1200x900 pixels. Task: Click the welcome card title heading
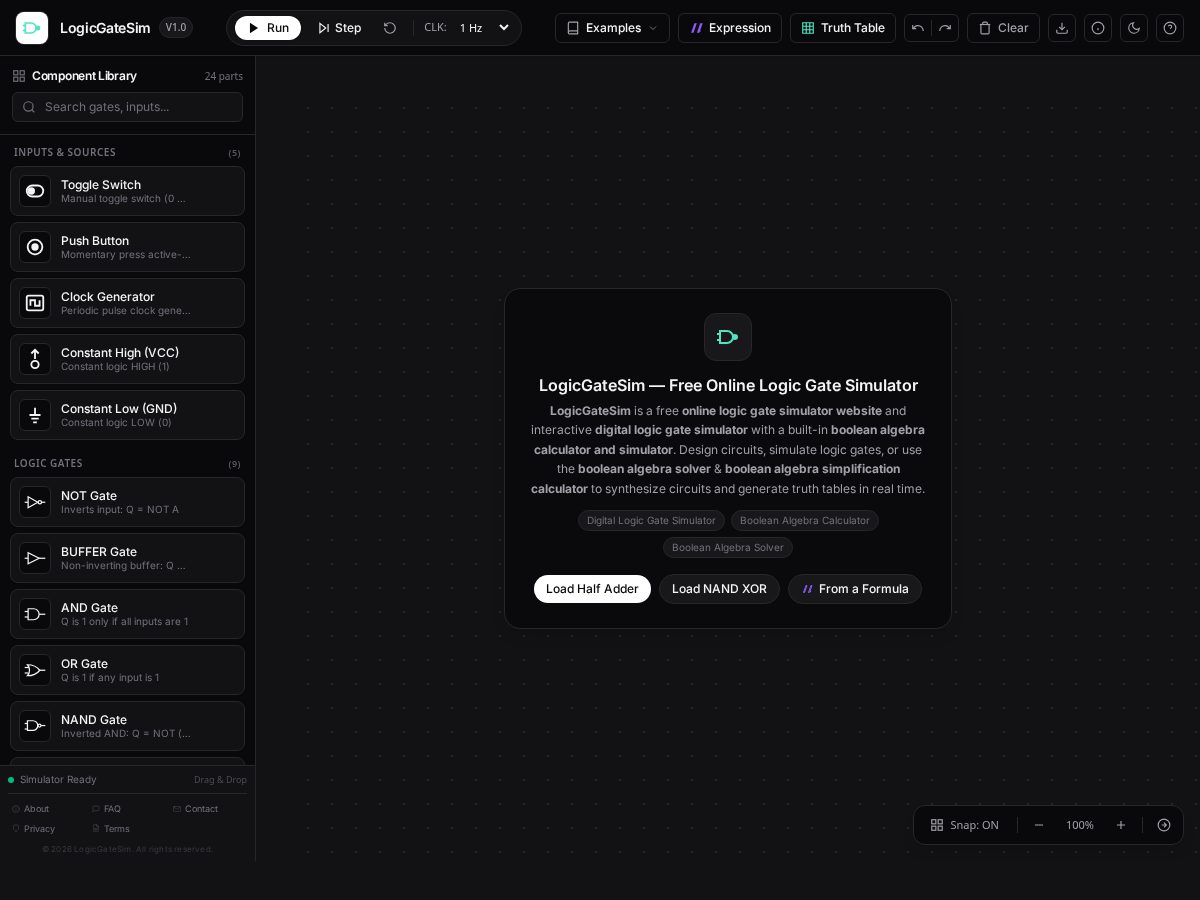(x=728, y=386)
